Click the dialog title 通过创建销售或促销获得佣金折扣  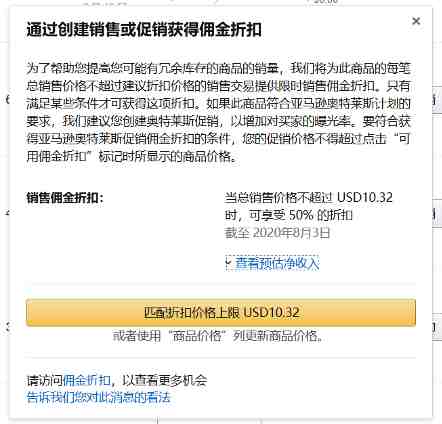click(144, 30)
